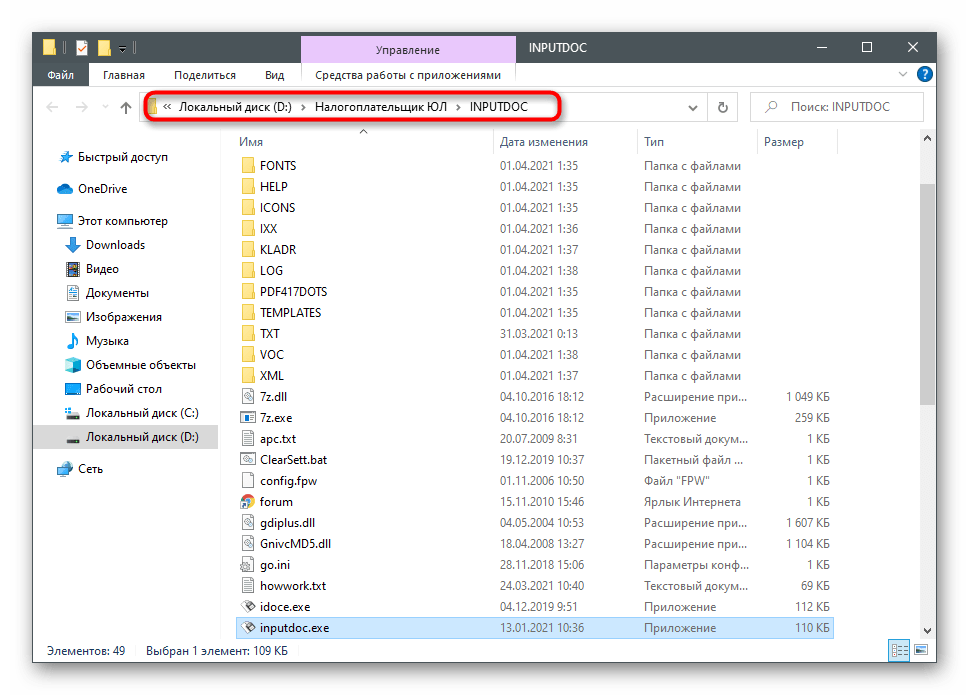This screenshot has height=695, width=969.
Task: Open the quick access toolbar customize arrow
Action: click(122, 48)
